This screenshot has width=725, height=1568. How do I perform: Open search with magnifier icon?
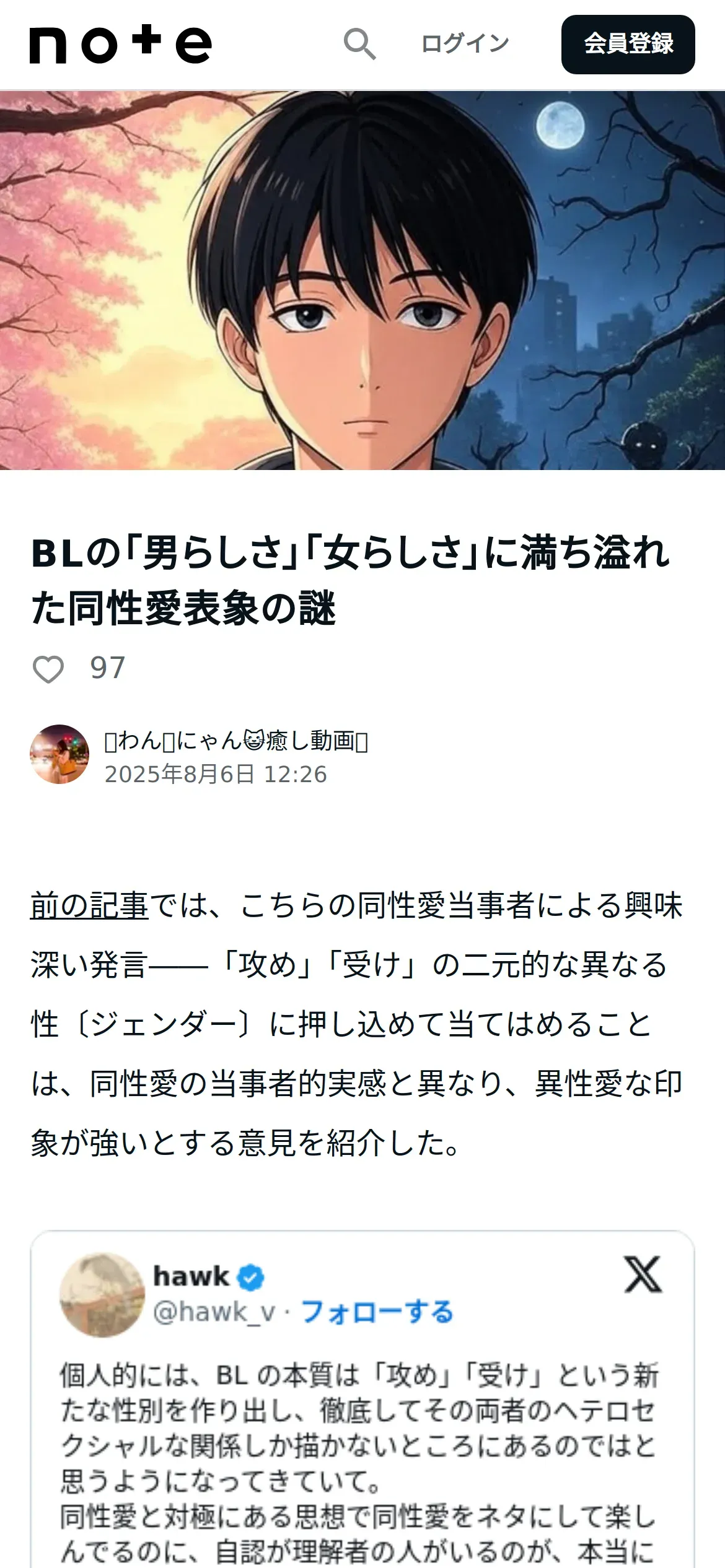[360, 44]
